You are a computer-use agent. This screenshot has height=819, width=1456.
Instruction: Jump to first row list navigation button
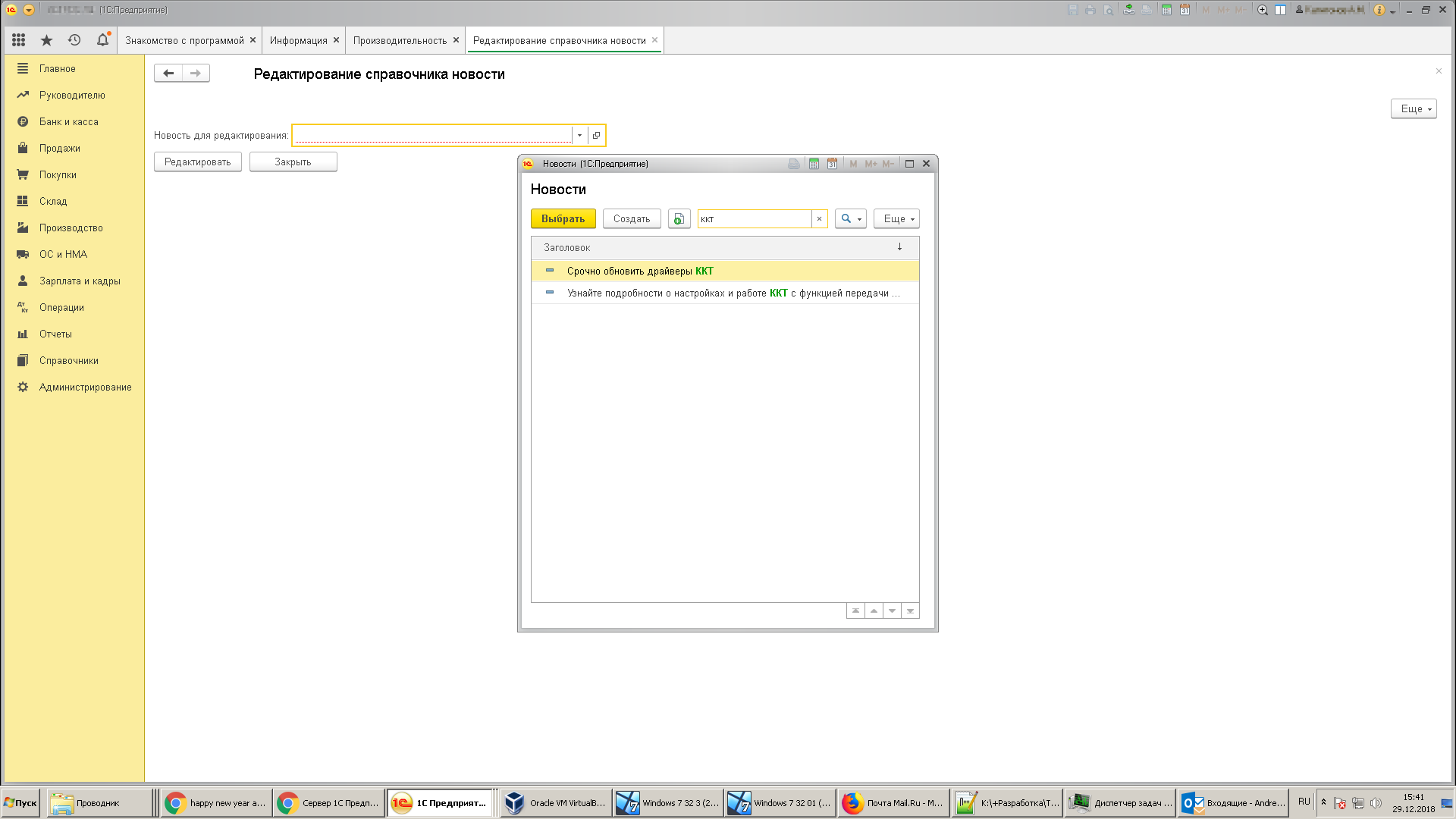point(855,610)
